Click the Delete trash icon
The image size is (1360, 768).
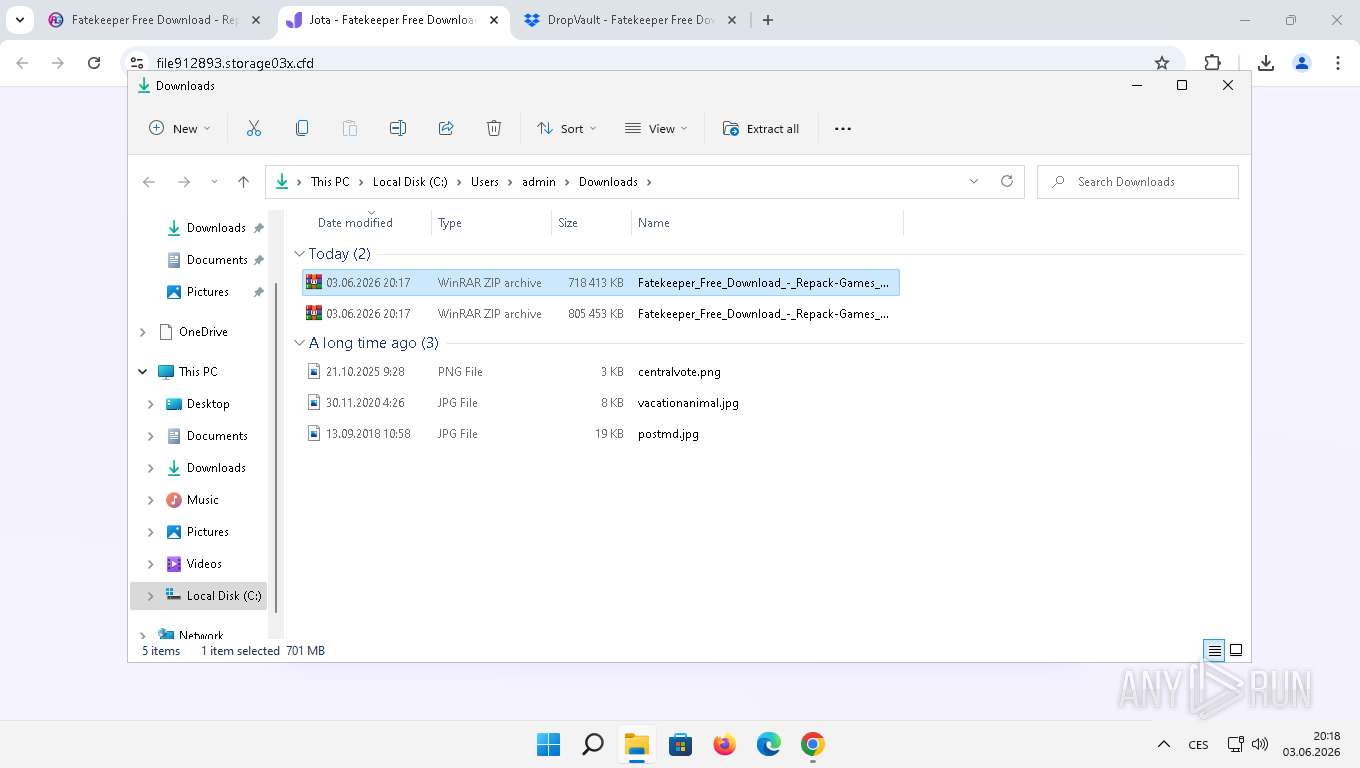click(494, 128)
